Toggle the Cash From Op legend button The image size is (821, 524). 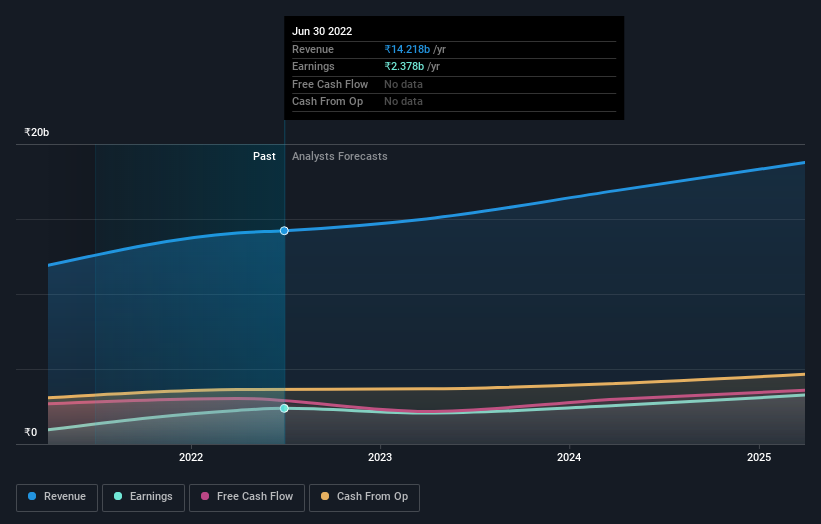364,497
